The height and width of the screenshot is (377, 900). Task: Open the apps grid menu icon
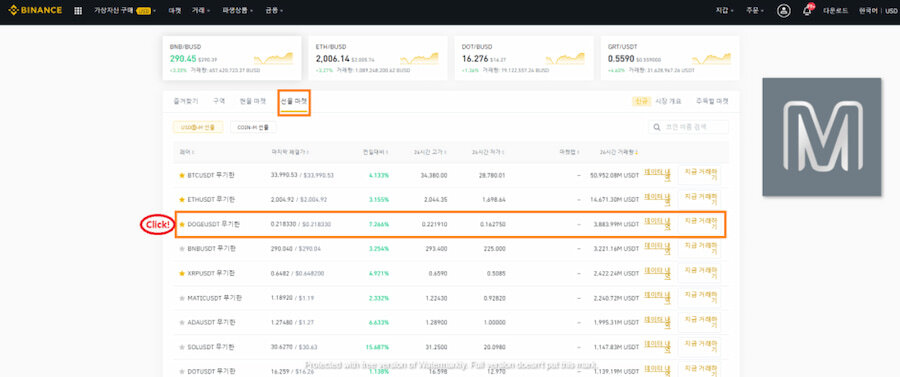pyautogui.click(x=78, y=11)
